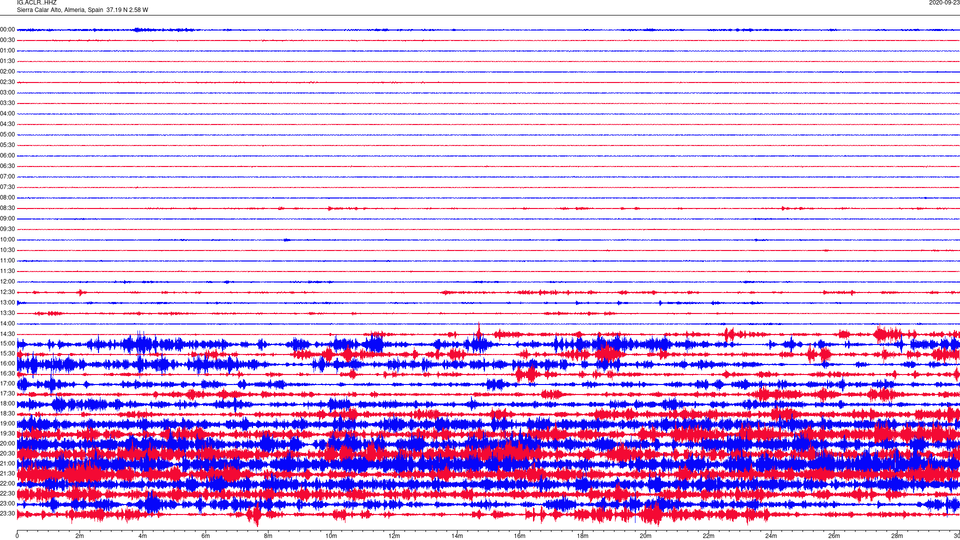Click the '04:00' time row label

click(x=7, y=114)
